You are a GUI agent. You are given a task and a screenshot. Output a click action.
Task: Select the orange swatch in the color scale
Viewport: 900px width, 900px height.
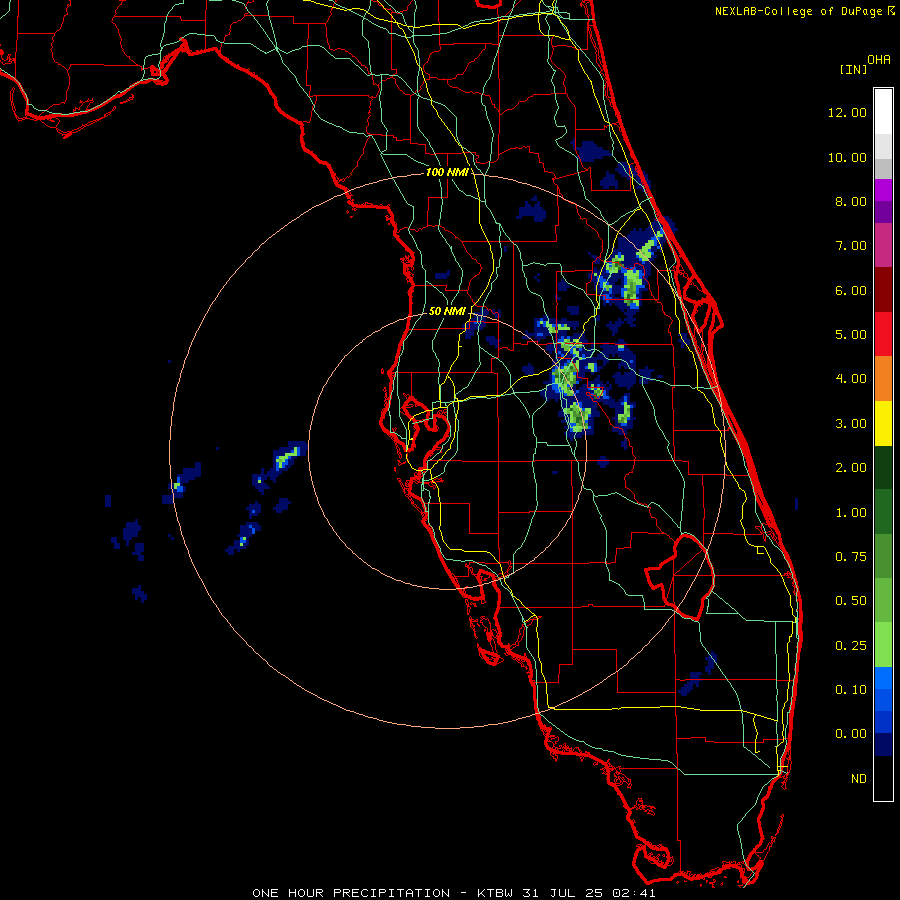(883, 379)
